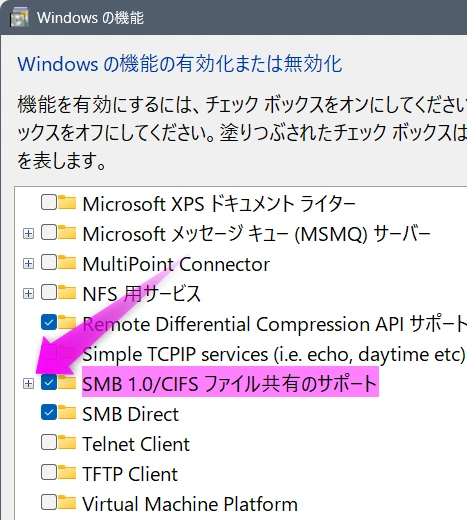
Task: Expand the SMB 1.0/CIFS ファイル共有のサポート node
Action: pyautogui.click(x=28, y=384)
